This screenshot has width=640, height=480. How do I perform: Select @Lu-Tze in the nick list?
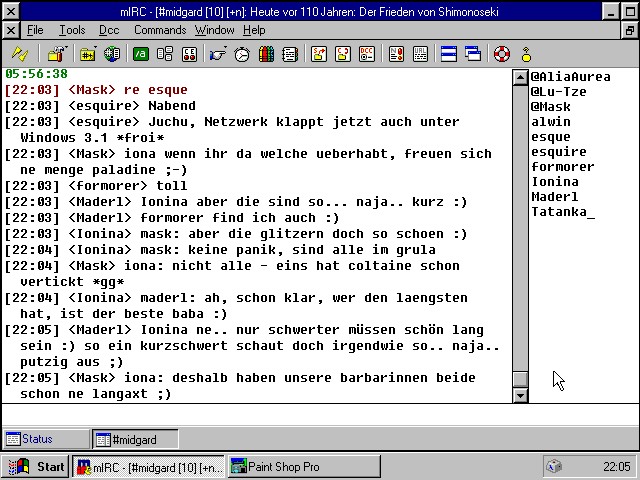tap(558, 92)
